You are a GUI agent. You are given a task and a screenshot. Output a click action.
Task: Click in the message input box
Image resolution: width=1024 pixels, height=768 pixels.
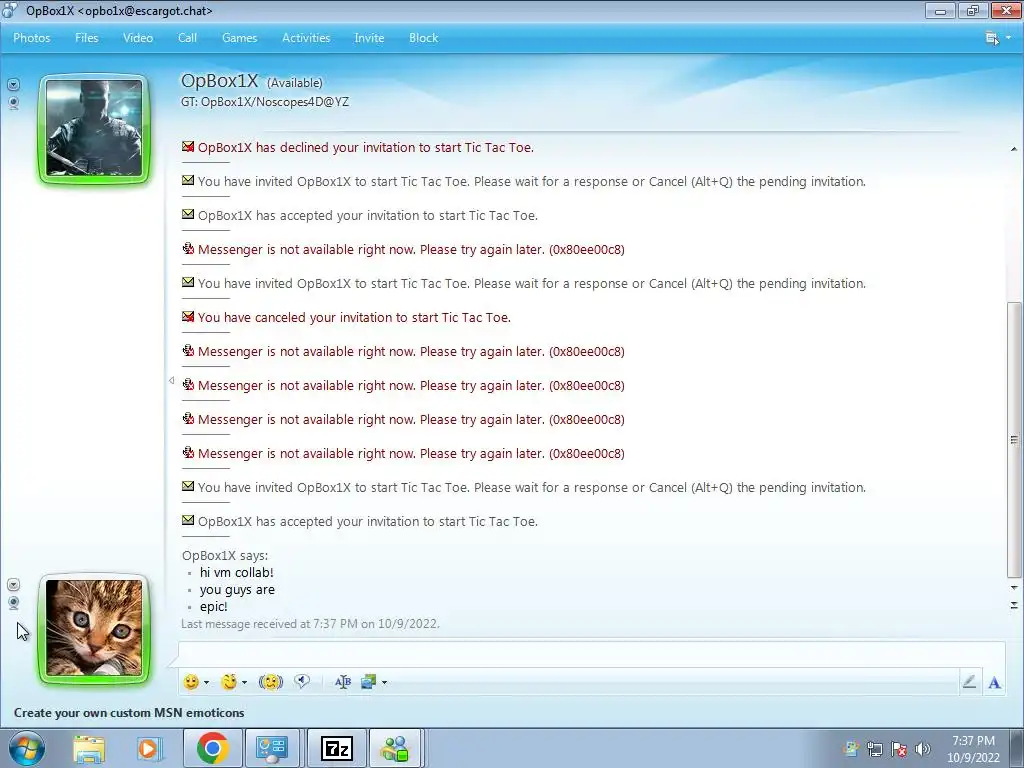[x=591, y=655]
